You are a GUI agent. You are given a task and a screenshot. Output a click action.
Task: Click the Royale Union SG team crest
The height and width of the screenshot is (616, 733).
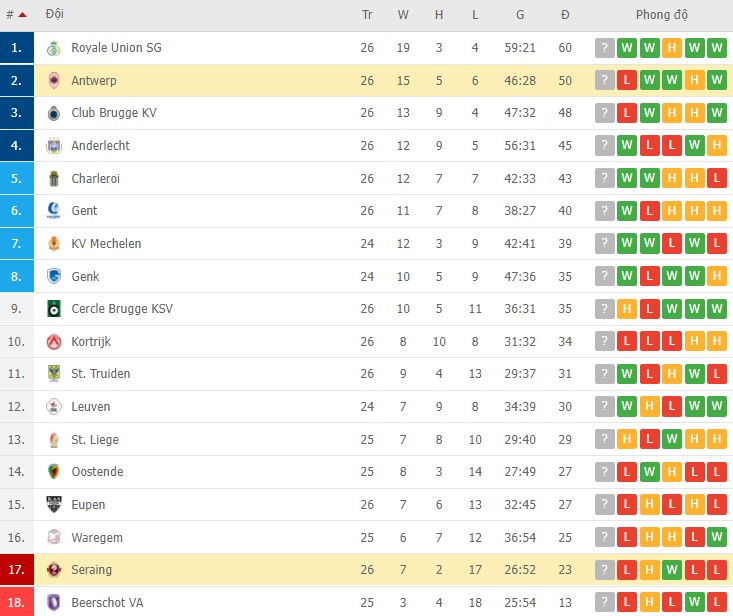(x=54, y=48)
